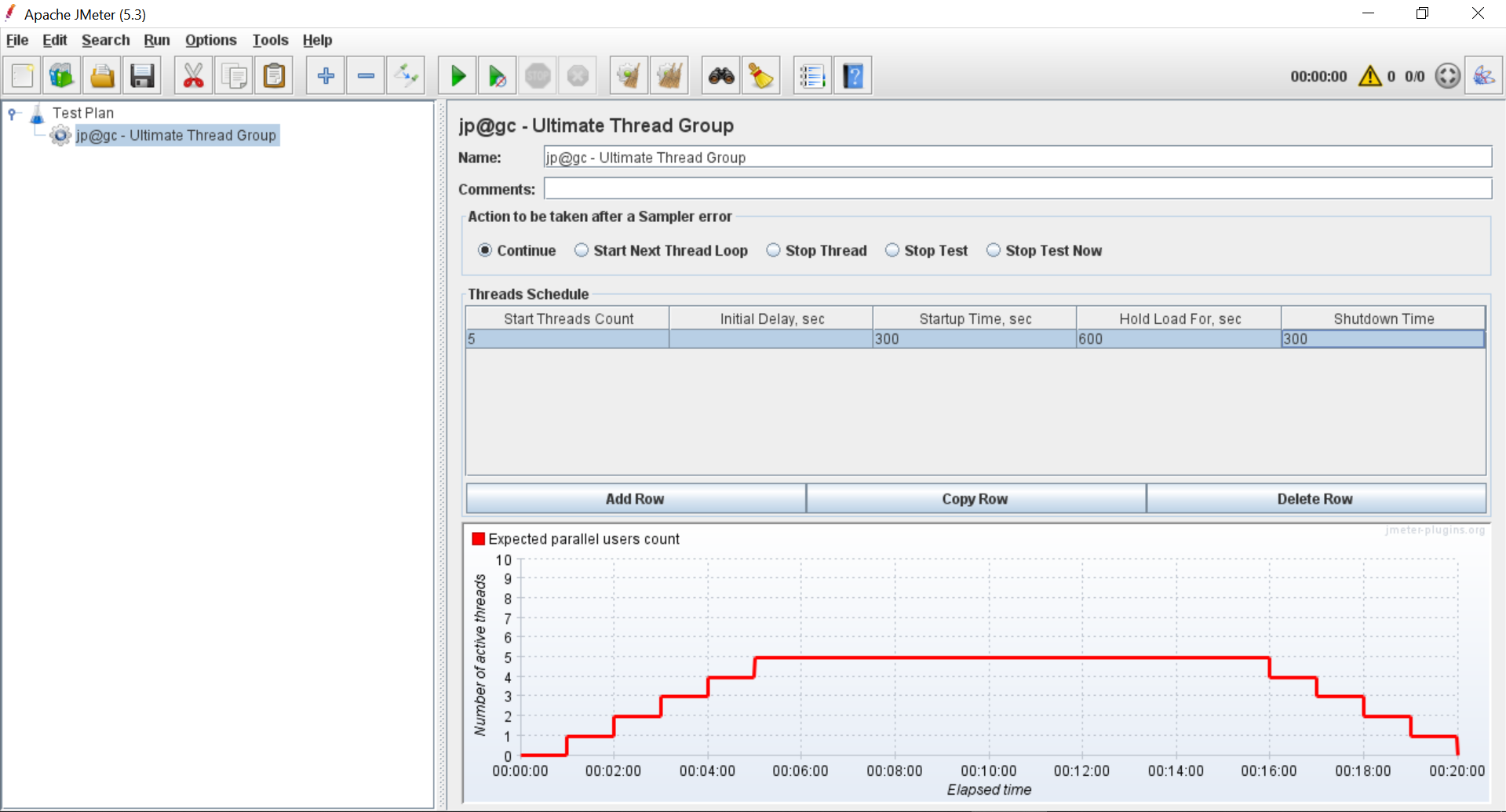Image resolution: width=1506 pixels, height=812 pixels.
Task: Click the 00:00:00 elapsed timer text
Action: tap(1318, 76)
